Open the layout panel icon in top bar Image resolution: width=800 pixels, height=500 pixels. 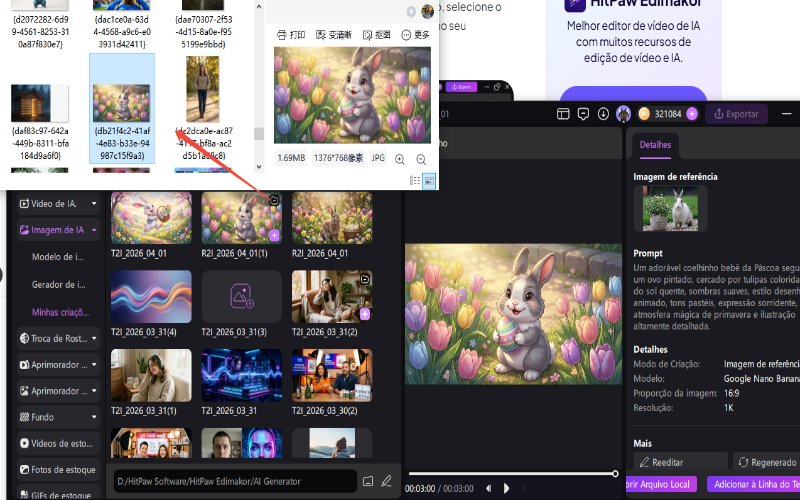pyautogui.click(x=563, y=114)
